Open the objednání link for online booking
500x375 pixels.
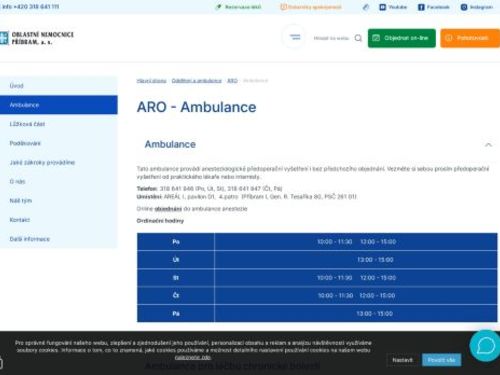coord(168,209)
